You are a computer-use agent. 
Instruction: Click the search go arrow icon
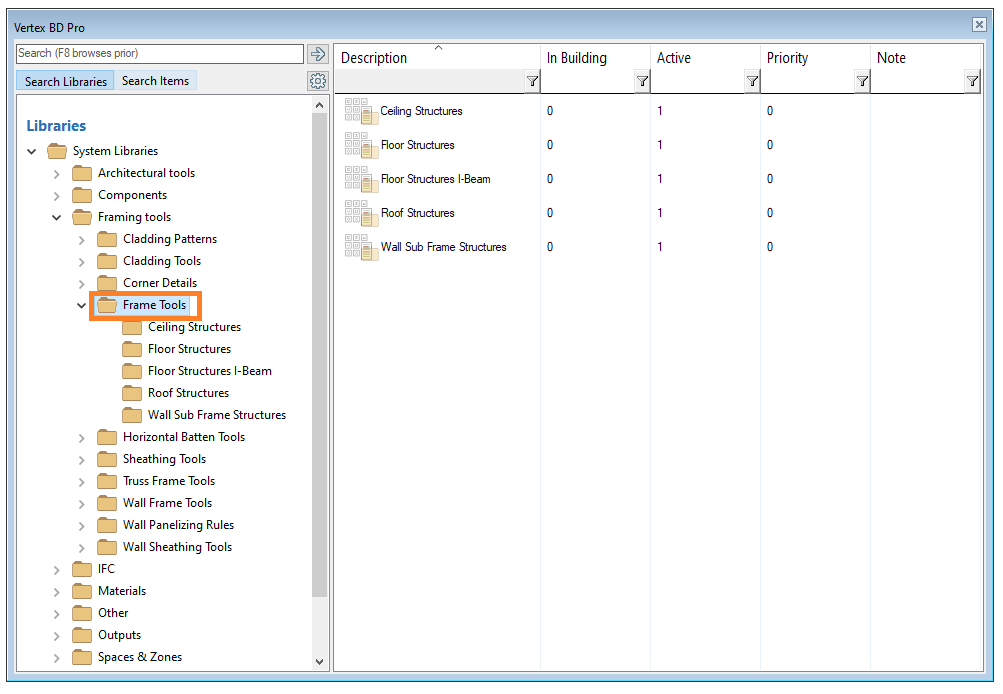coord(318,54)
